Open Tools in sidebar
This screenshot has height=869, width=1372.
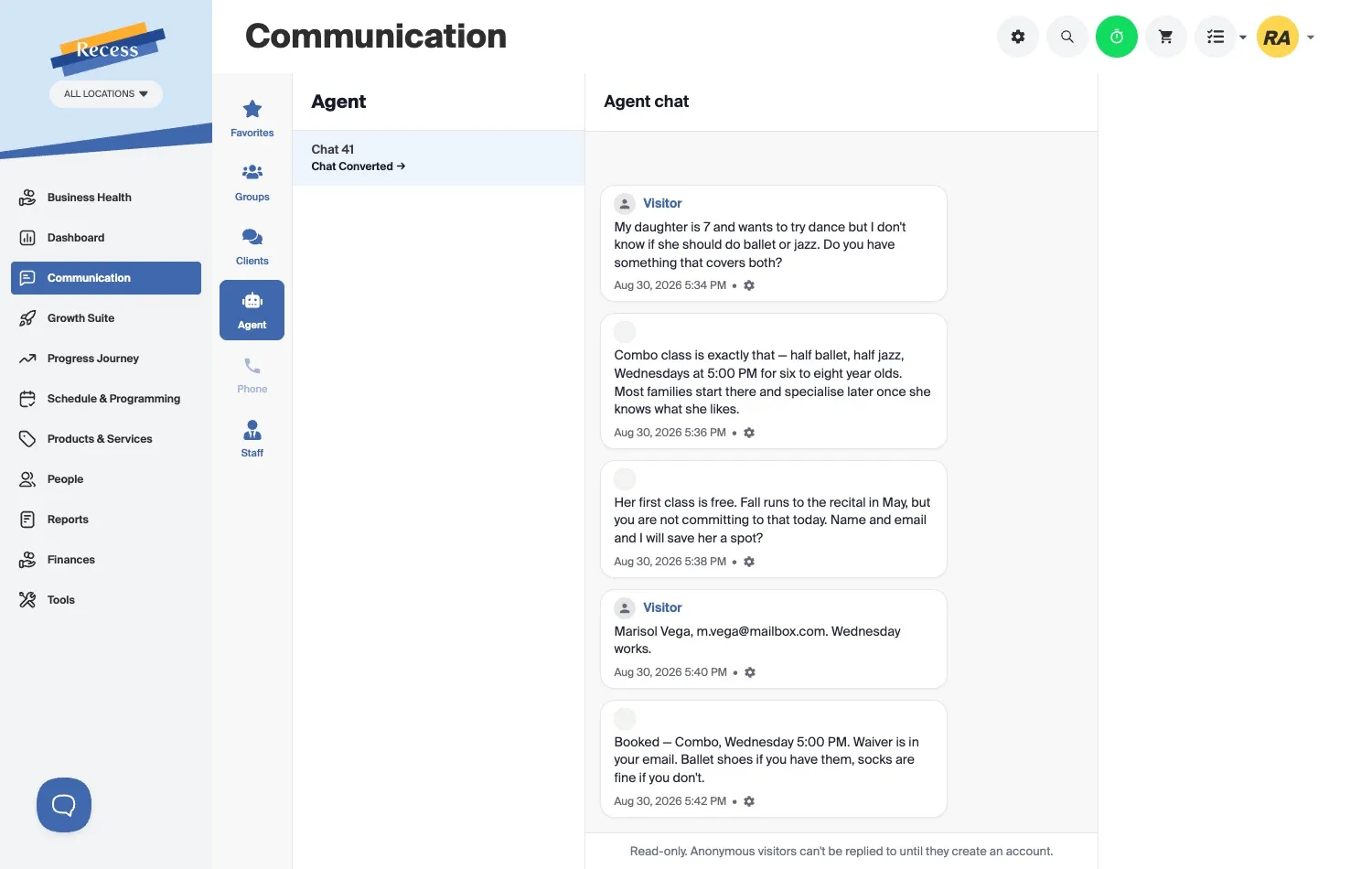106,600
